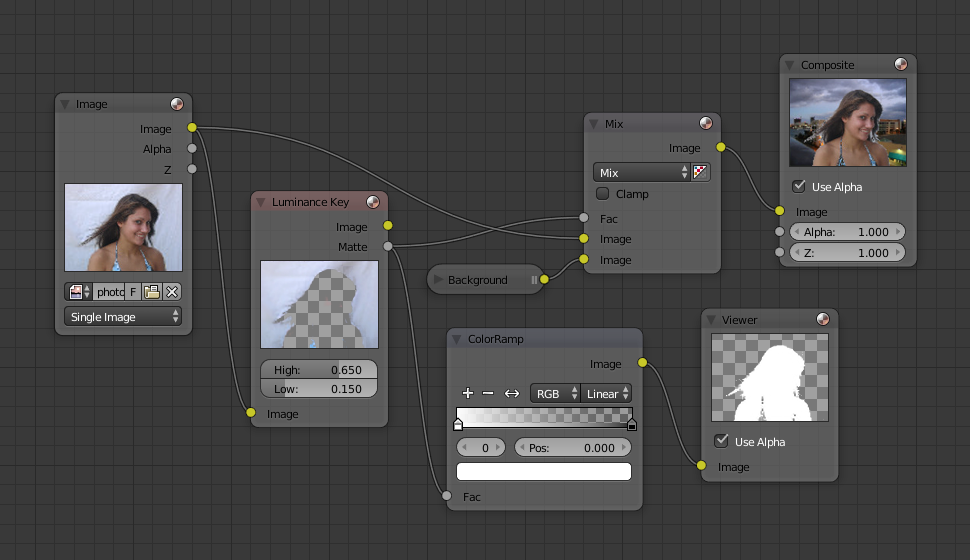970x560 pixels.
Task: Click the Composite node preview sphere icon
Action: pyautogui.click(x=902, y=65)
